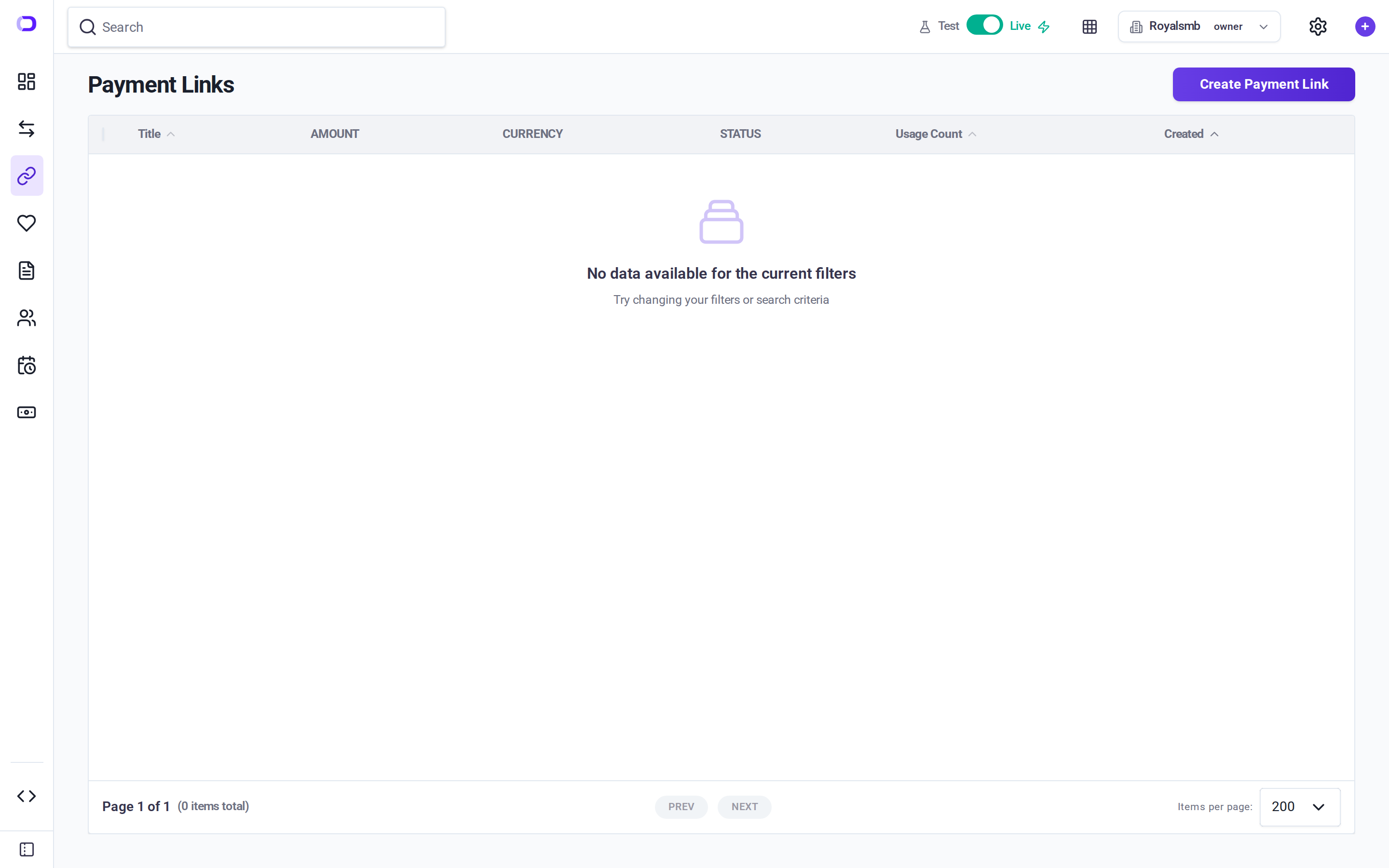Screen dimensions: 1389x868
Task: Expand the Royalsmb owner account dropdown
Action: point(1199,27)
